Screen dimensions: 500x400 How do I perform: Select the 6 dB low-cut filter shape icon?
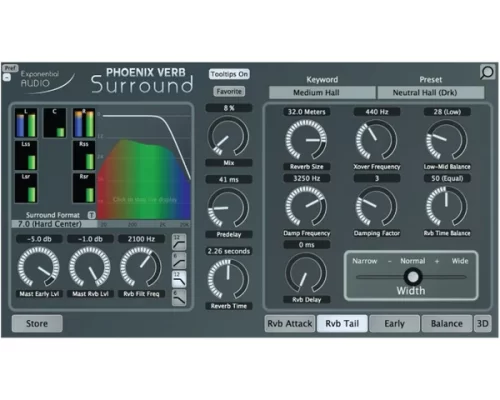tap(179, 261)
